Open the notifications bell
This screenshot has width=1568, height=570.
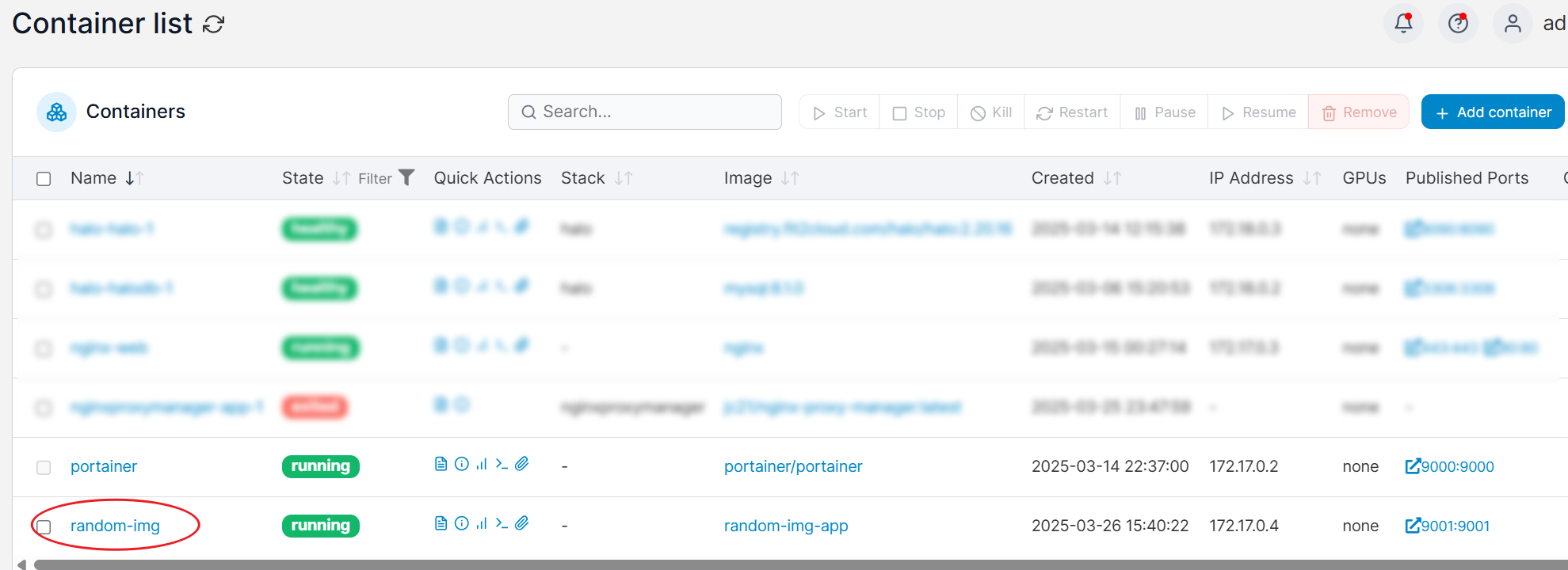pyautogui.click(x=1403, y=23)
